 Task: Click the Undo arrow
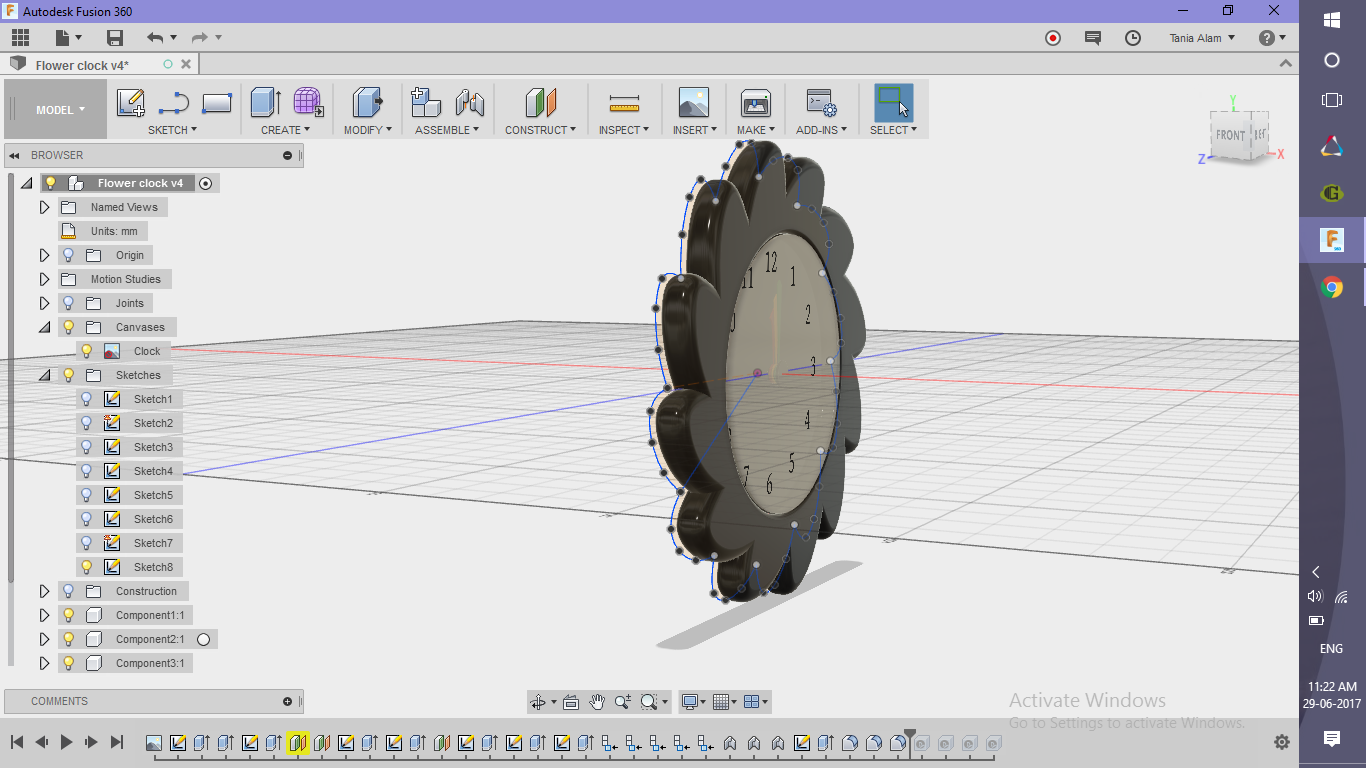coord(155,38)
